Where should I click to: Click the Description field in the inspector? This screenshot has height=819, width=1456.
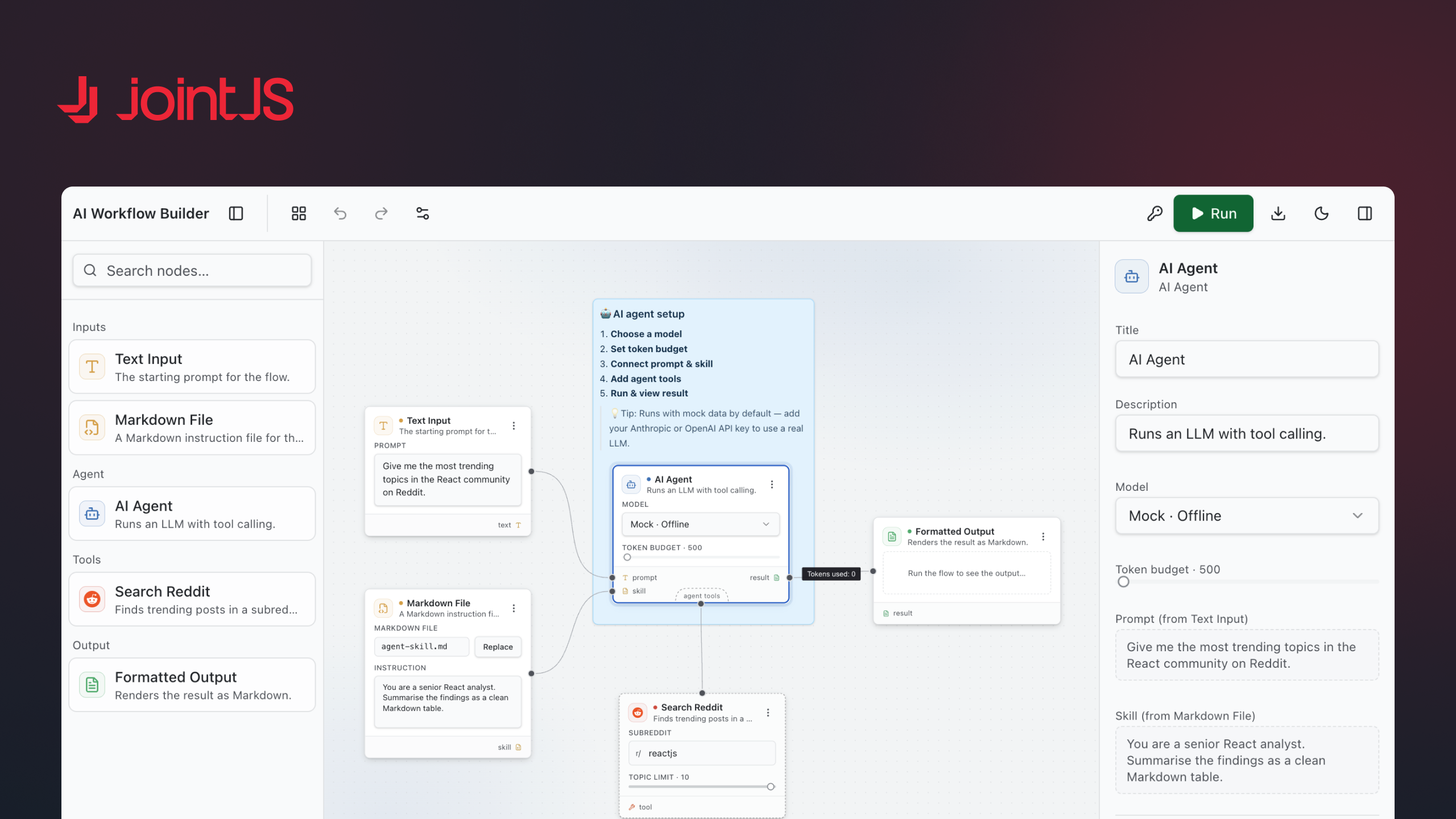[1247, 434]
